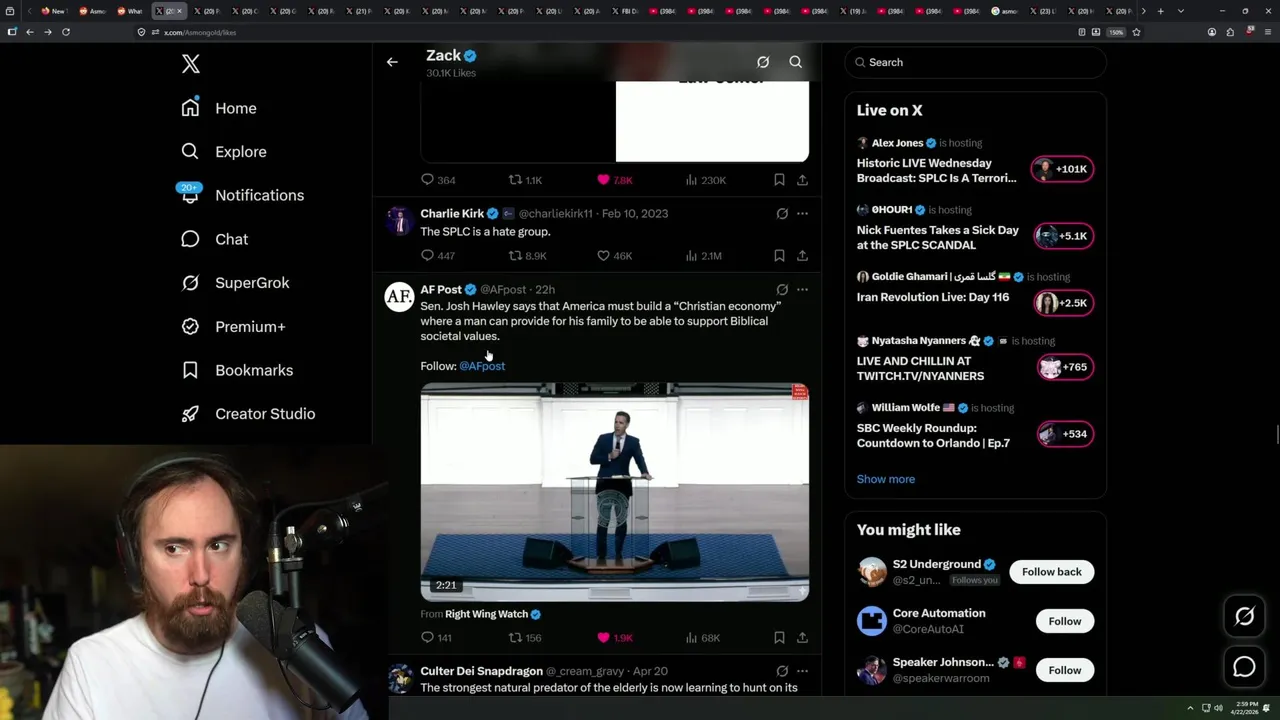
Task: Click Grok icon on Culter Dei Snapdragon post
Action: [x=782, y=672]
